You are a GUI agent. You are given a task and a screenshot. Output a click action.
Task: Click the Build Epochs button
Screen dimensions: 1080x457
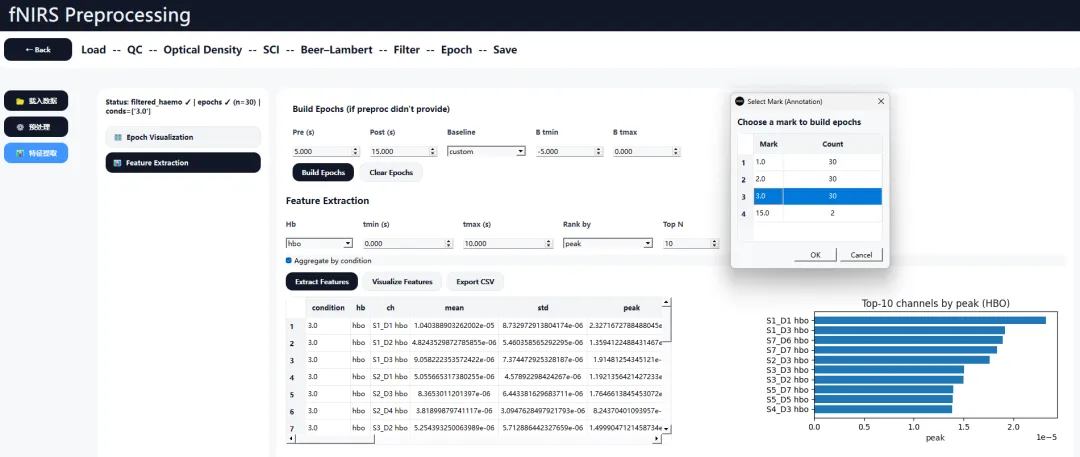323,172
